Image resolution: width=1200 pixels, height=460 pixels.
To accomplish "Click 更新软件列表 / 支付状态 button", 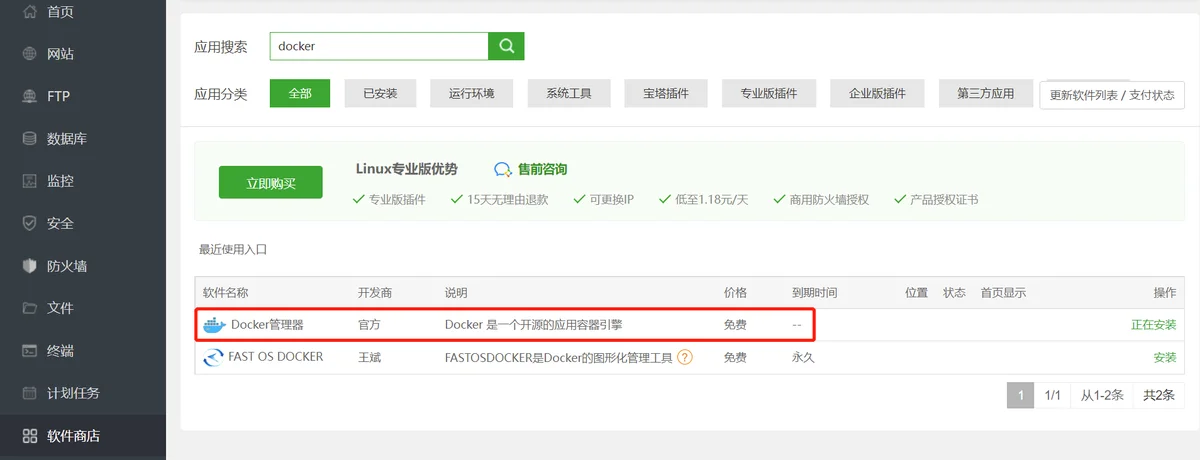I will [x=1112, y=95].
